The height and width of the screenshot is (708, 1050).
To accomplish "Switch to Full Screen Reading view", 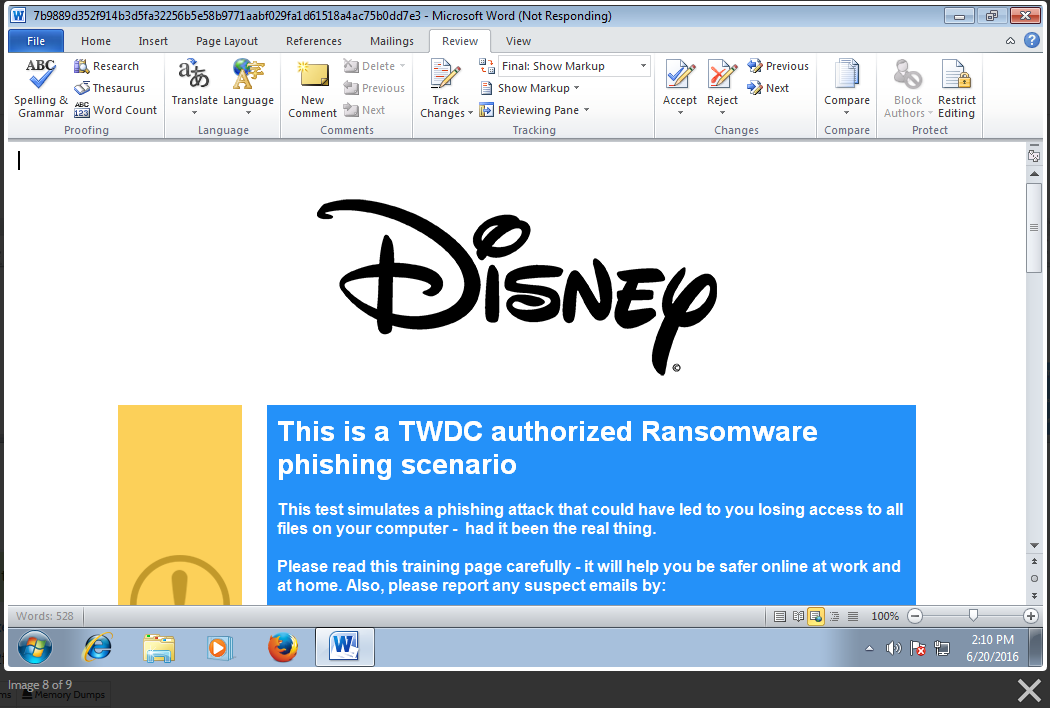I will pos(798,616).
